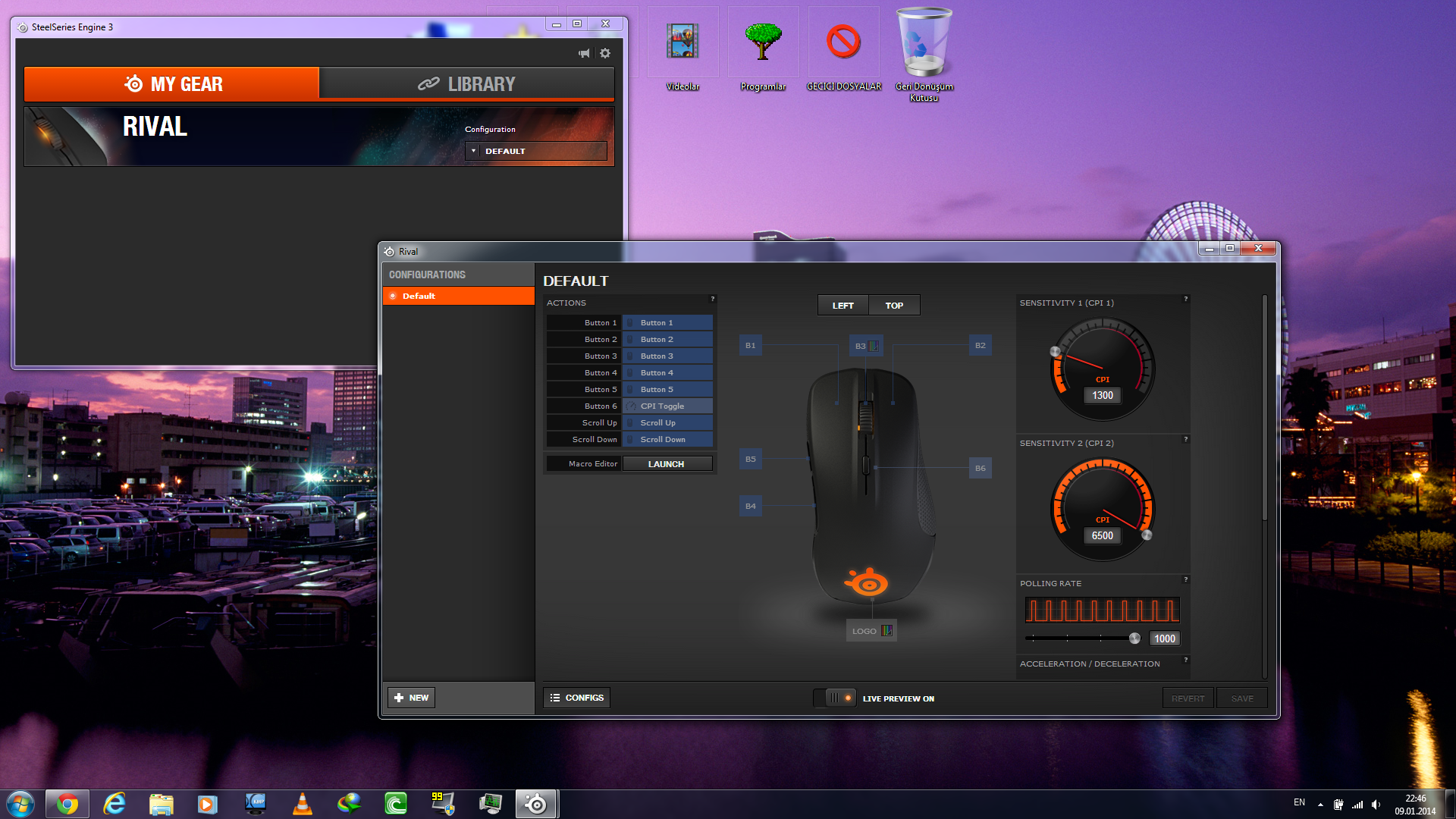Select the Default configuration radio entry

pyautogui.click(x=459, y=296)
